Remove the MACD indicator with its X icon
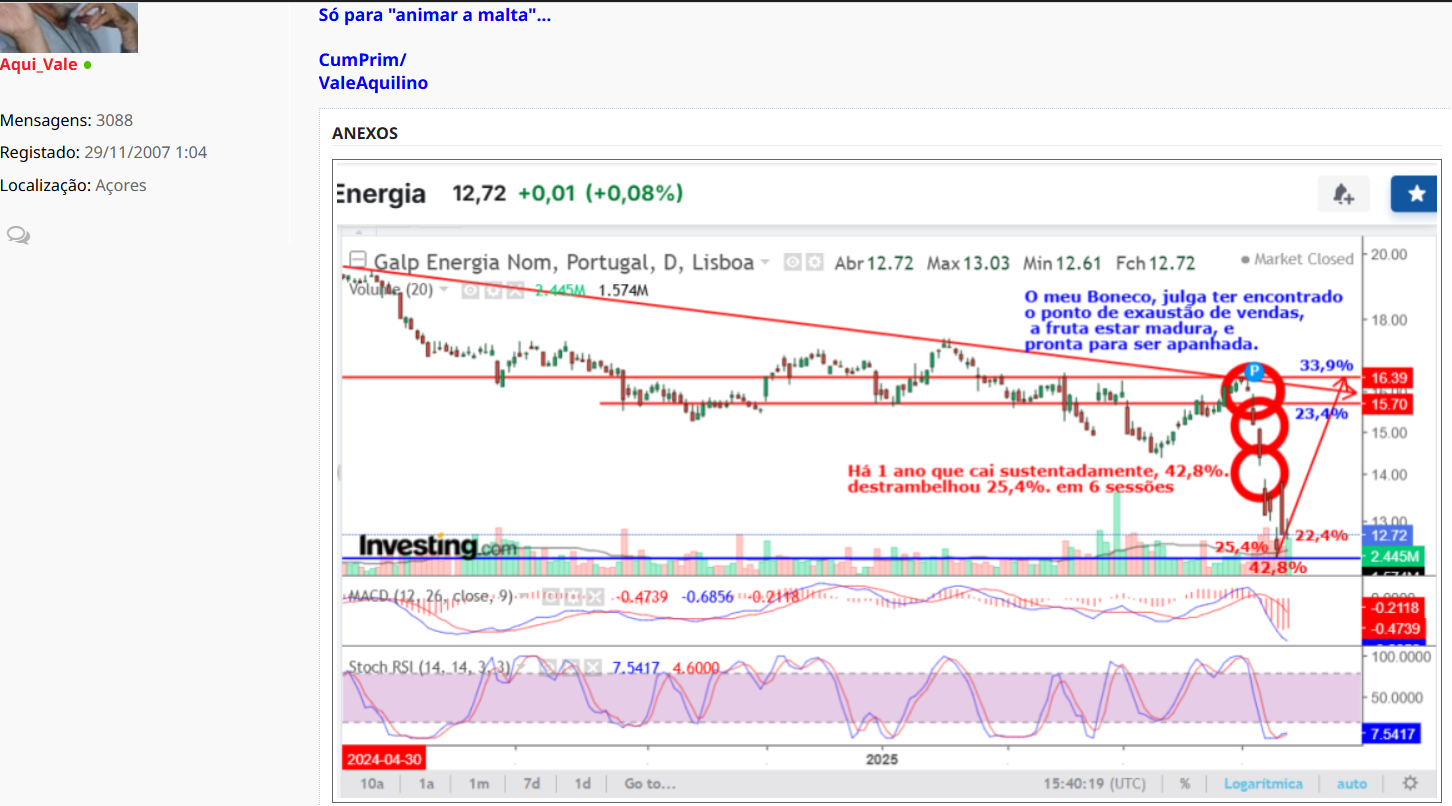 pos(594,597)
